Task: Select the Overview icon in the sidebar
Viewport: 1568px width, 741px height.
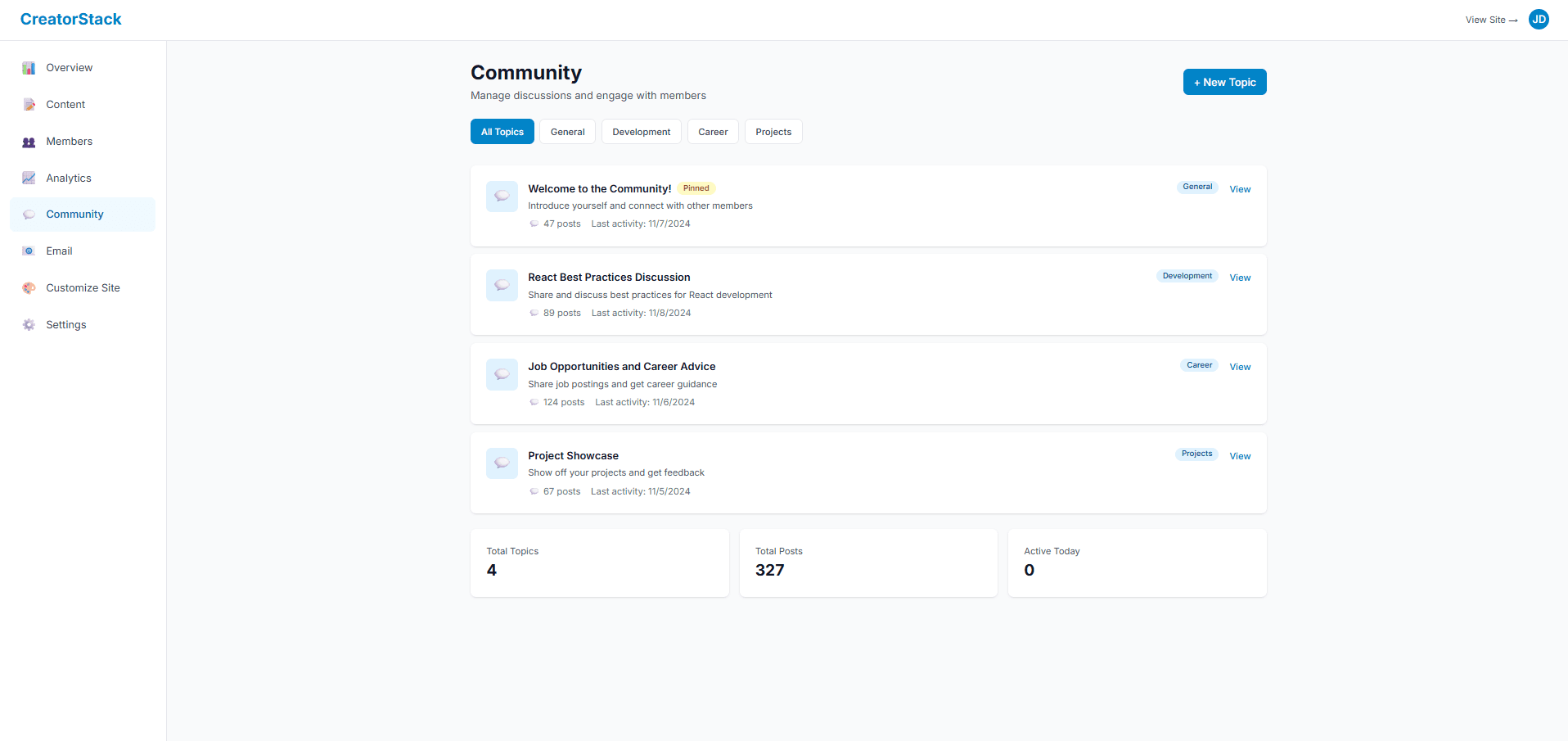Action: [x=29, y=67]
